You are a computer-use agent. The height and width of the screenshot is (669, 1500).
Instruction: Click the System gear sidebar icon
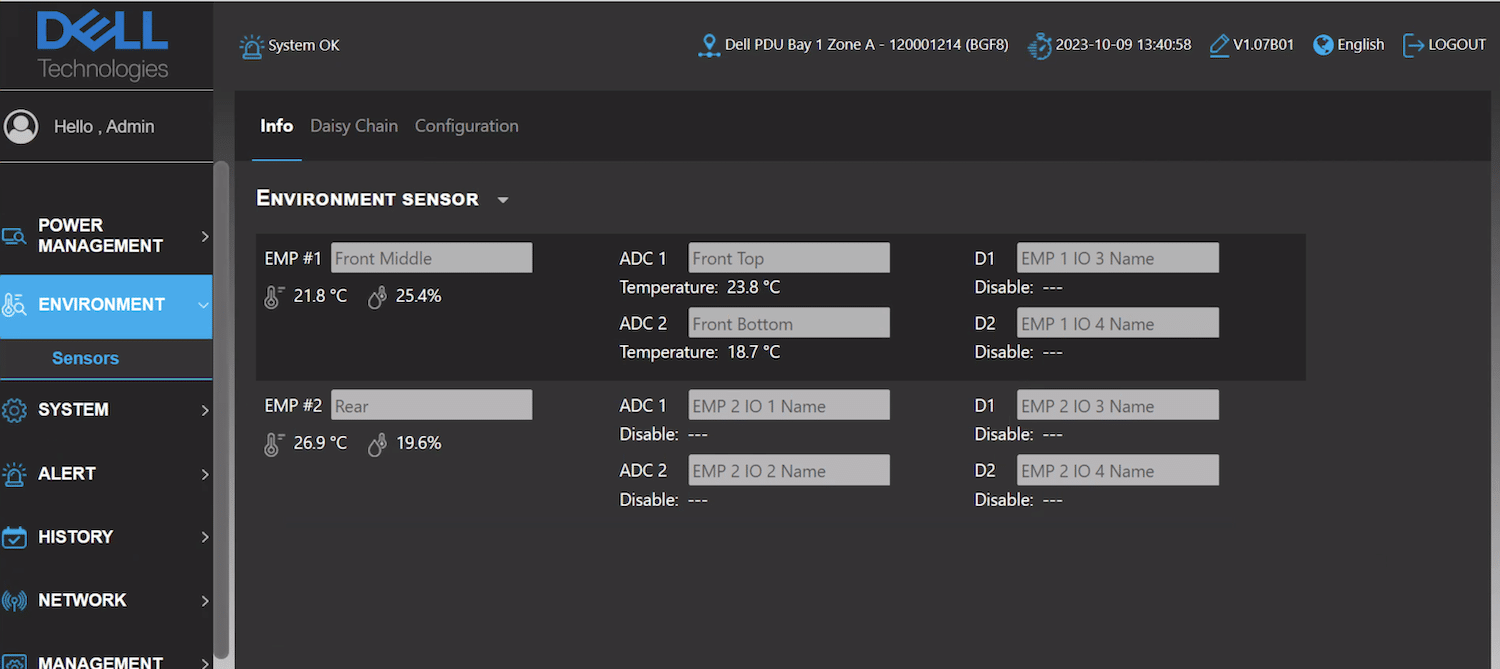(14, 410)
